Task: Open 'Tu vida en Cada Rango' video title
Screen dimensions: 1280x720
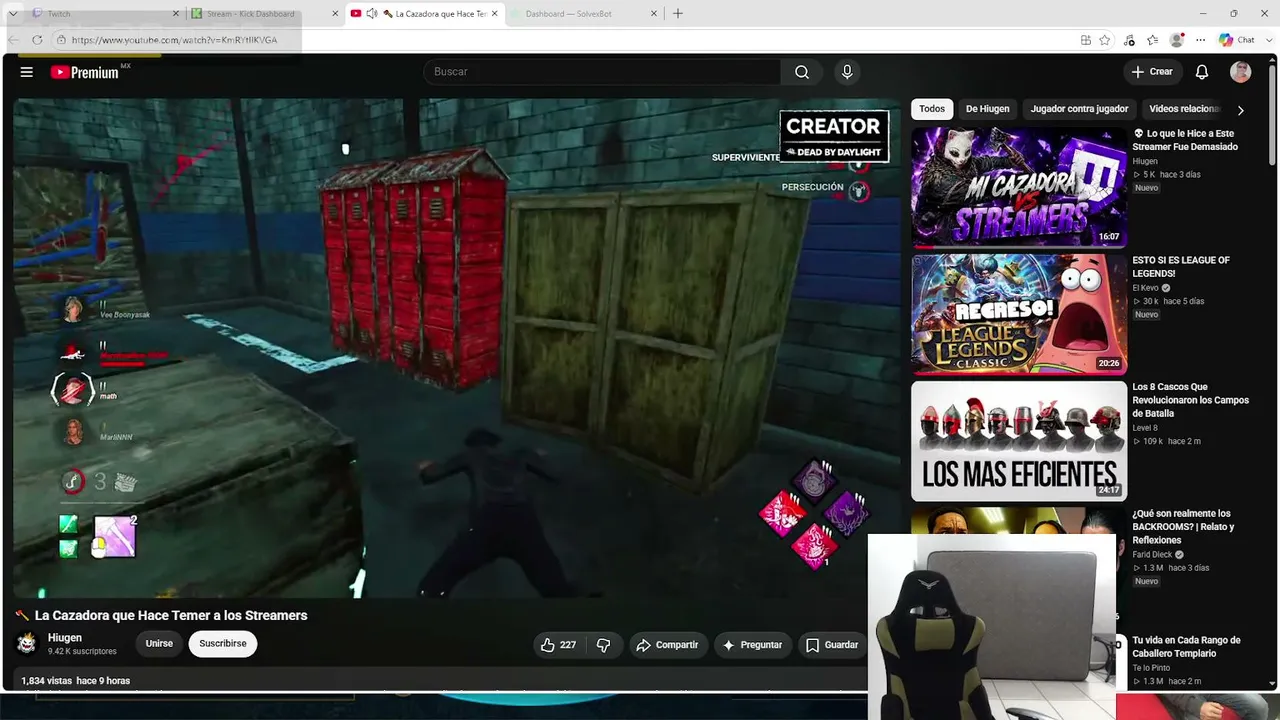Action: pyautogui.click(x=1187, y=647)
